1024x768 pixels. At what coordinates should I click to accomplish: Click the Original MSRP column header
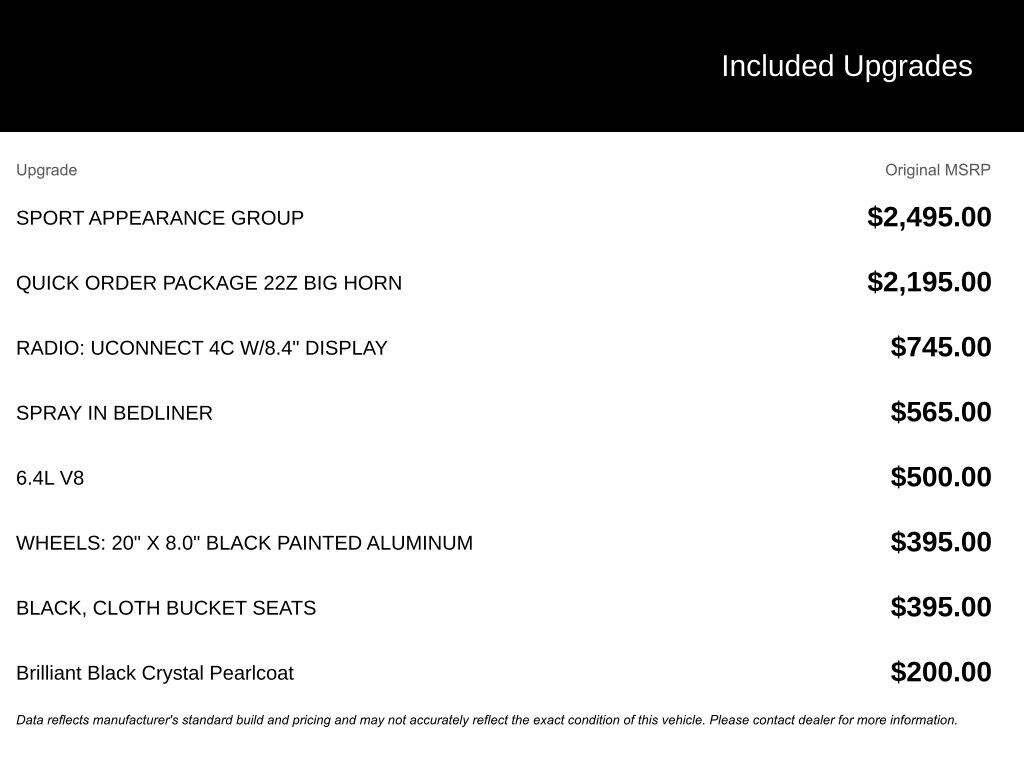937,170
